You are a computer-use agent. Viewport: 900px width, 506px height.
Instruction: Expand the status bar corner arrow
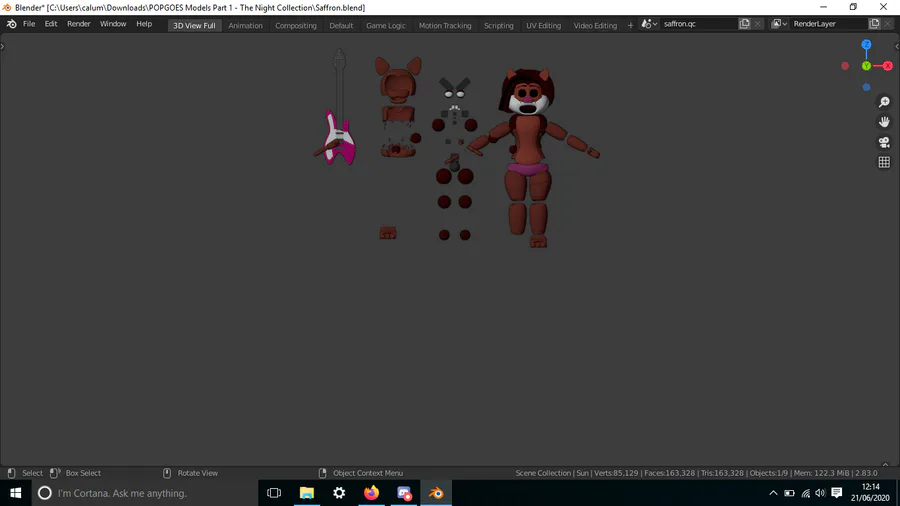885,465
